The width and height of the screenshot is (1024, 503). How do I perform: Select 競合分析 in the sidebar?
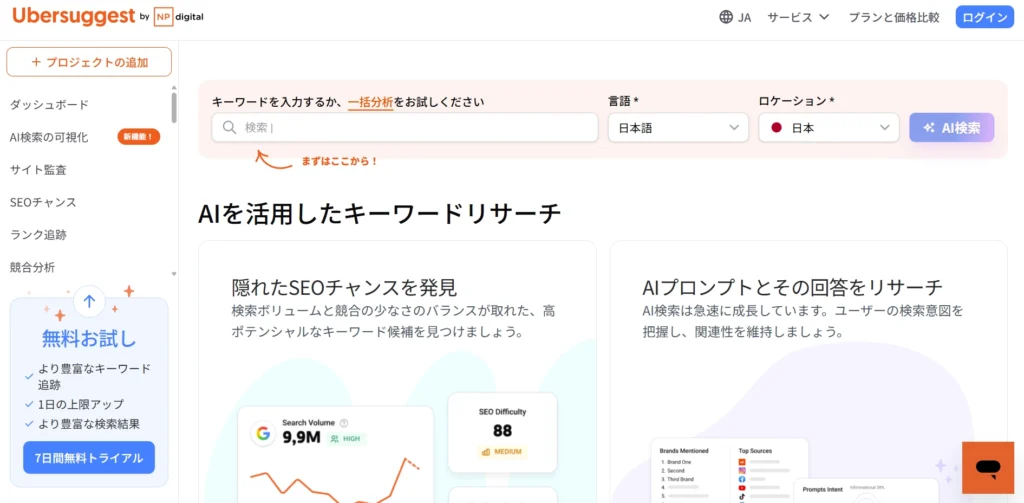pyautogui.click(x=32, y=267)
